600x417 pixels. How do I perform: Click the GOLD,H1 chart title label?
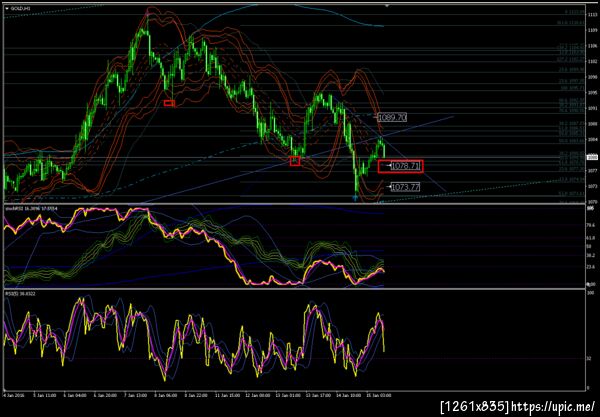[x=18, y=8]
